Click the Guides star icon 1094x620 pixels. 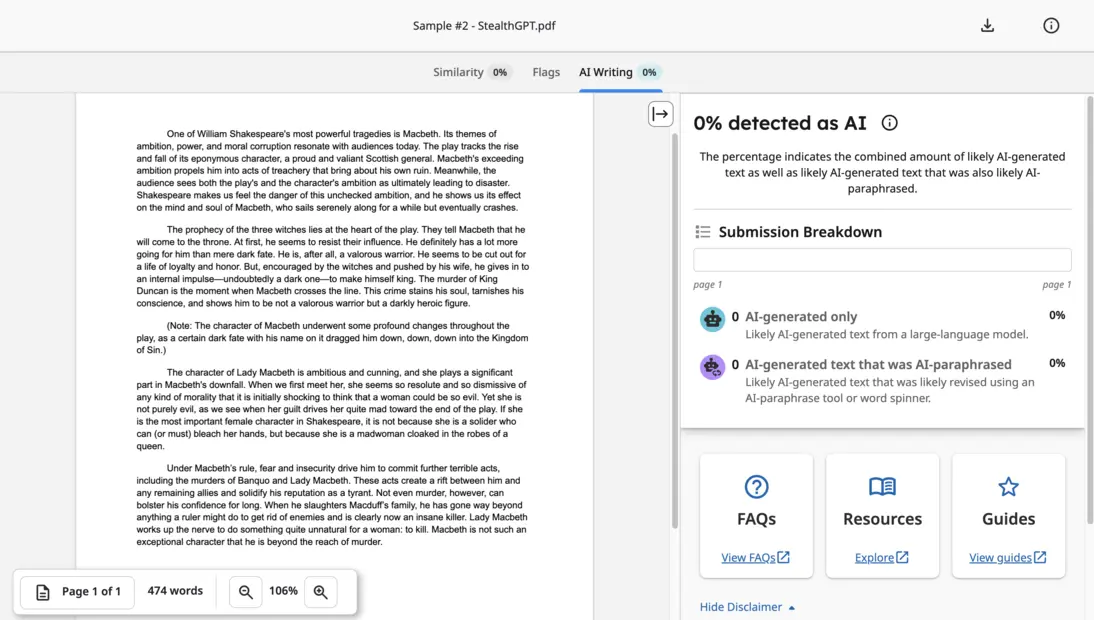(x=1008, y=486)
